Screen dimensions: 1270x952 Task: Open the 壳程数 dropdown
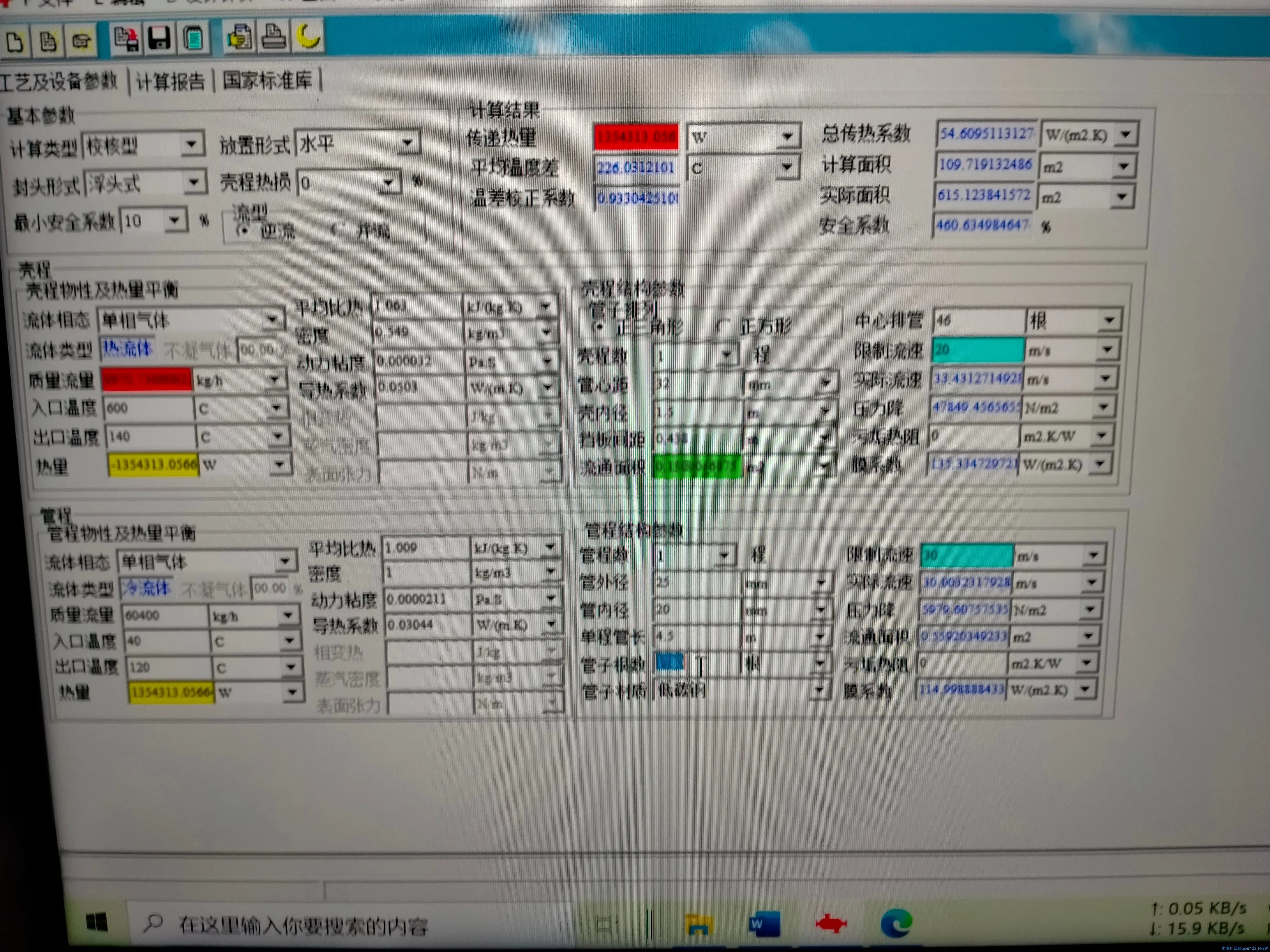click(x=726, y=355)
